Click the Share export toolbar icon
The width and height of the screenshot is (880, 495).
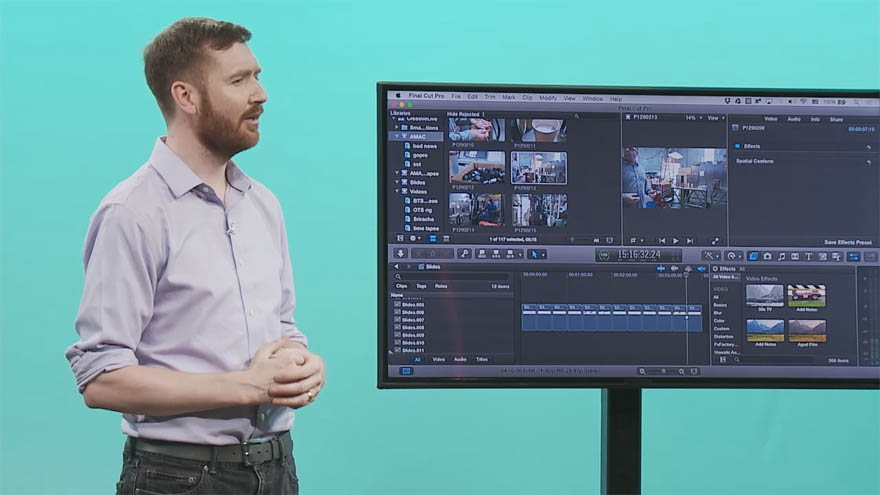[x=871, y=257]
